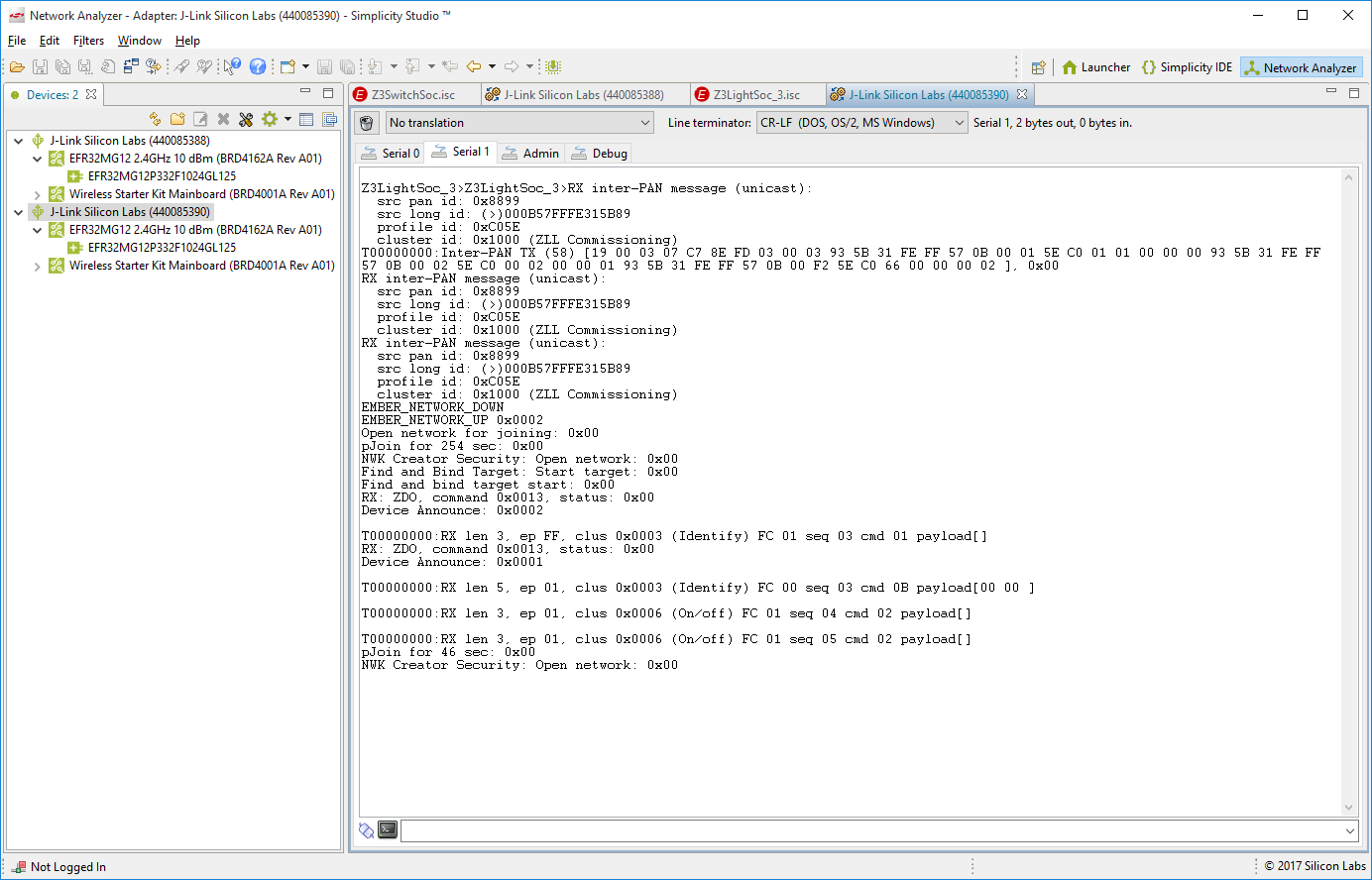Switch to the Admin console tab

coord(530,153)
